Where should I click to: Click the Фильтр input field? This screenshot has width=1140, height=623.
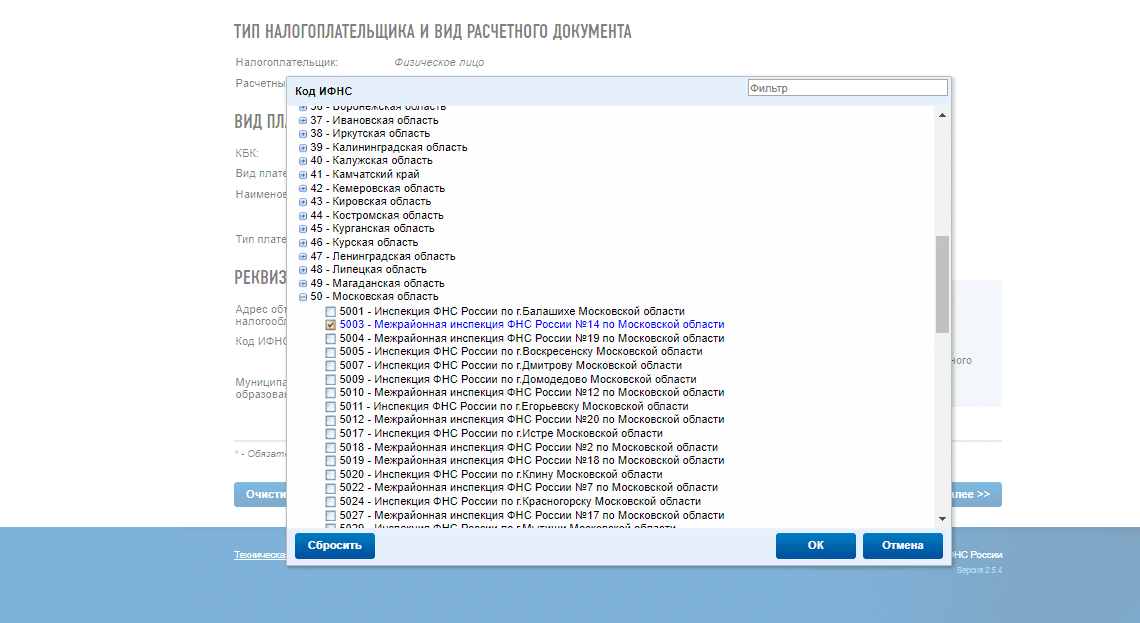(x=847, y=88)
